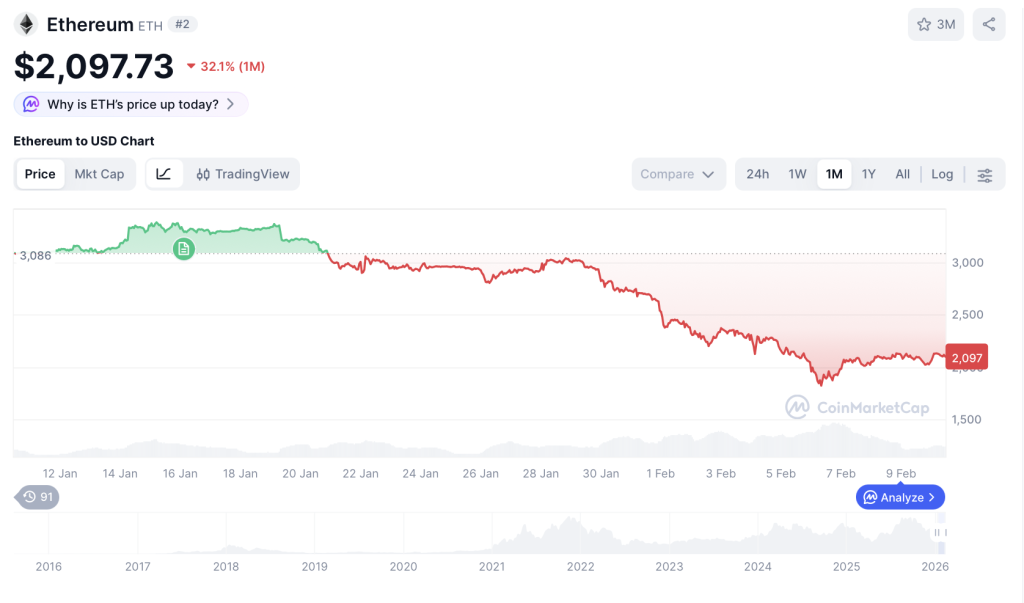This screenshot has height=603, width=1024.
Task: Select the 1Y time range tab
Action: click(x=869, y=174)
